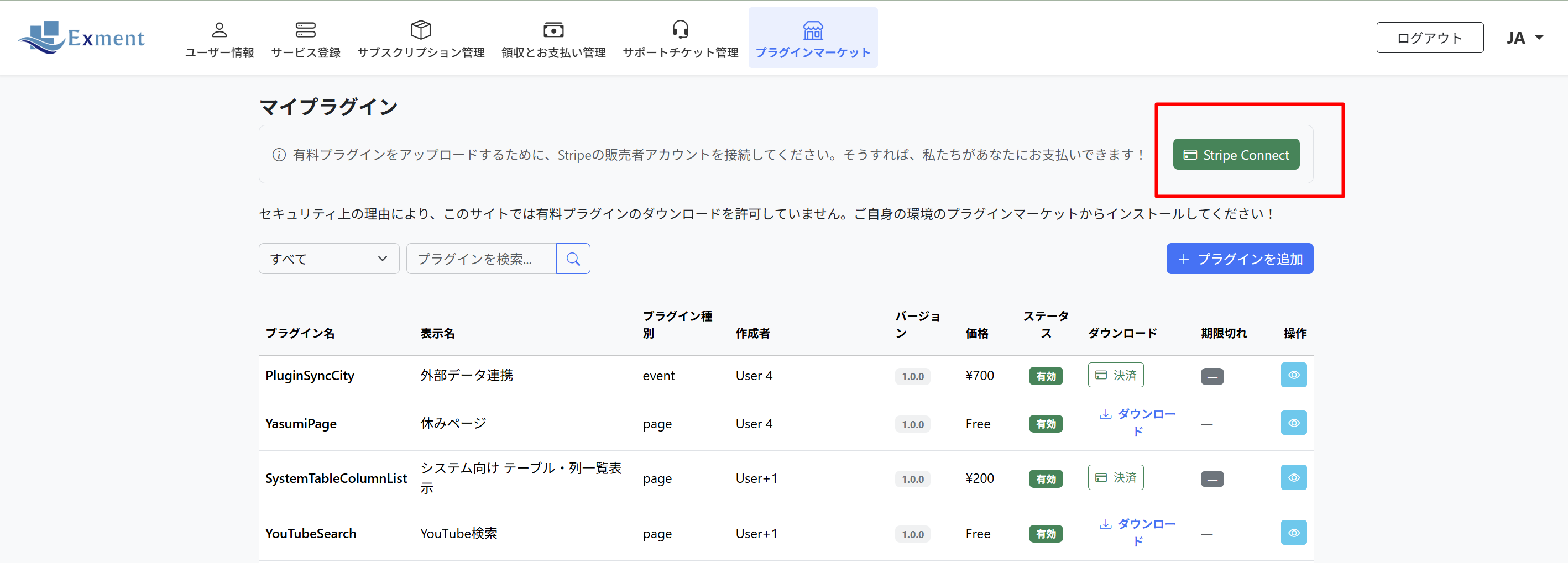
Task: Click the プラグイン名 column header
Action: (x=300, y=333)
